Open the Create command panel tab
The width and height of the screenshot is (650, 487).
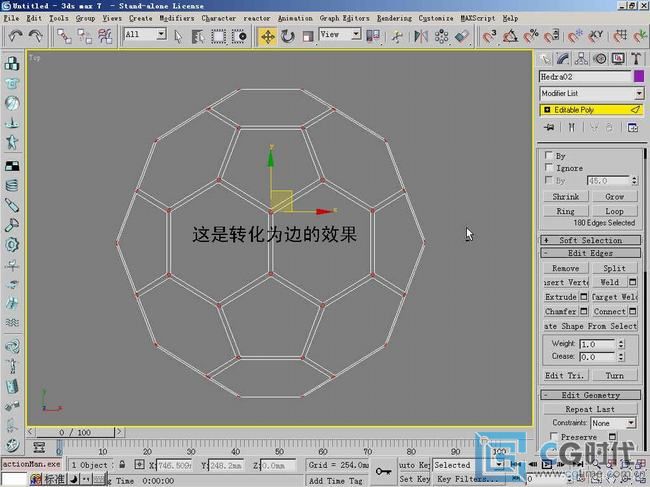(545, 59)
